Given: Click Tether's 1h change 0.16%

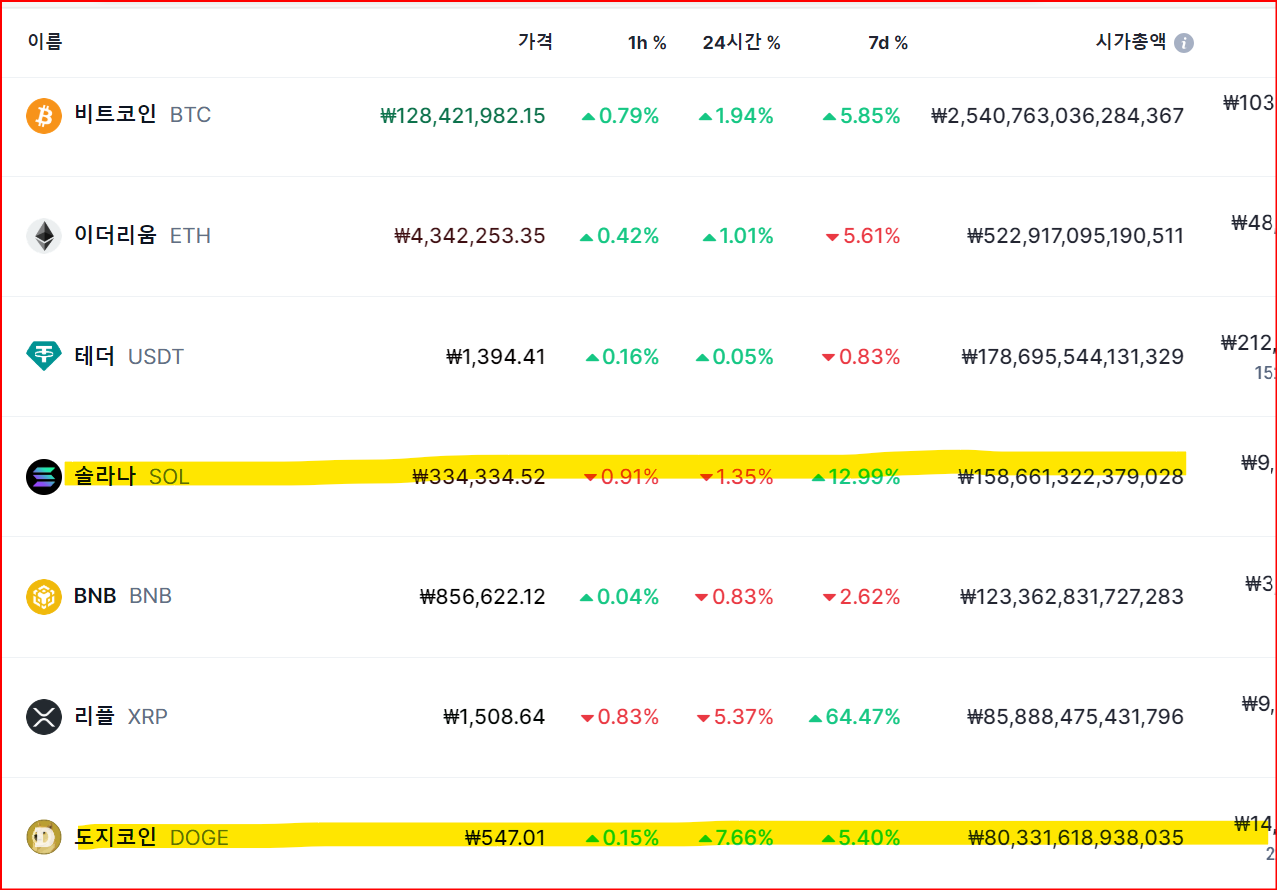Looking at the screenshot, I should pyautogui.click(x=623, y=357).
